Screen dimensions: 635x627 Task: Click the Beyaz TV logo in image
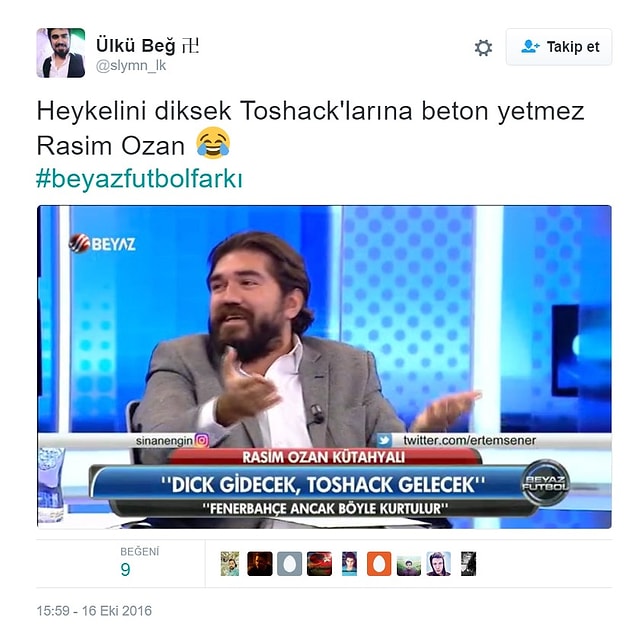pos(102,243)
